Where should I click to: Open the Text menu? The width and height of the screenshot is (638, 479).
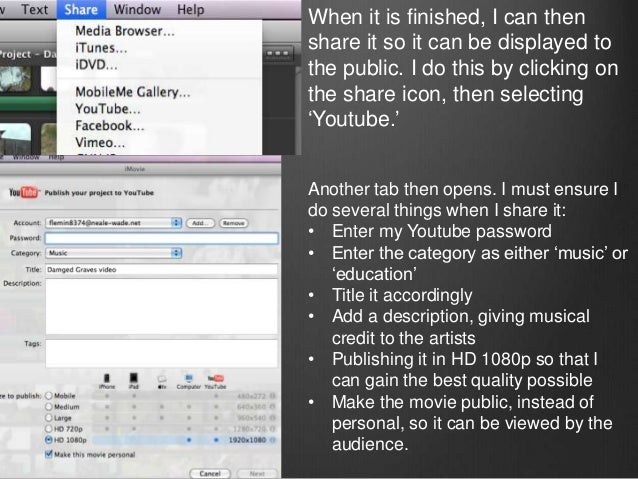click(34, 9)
